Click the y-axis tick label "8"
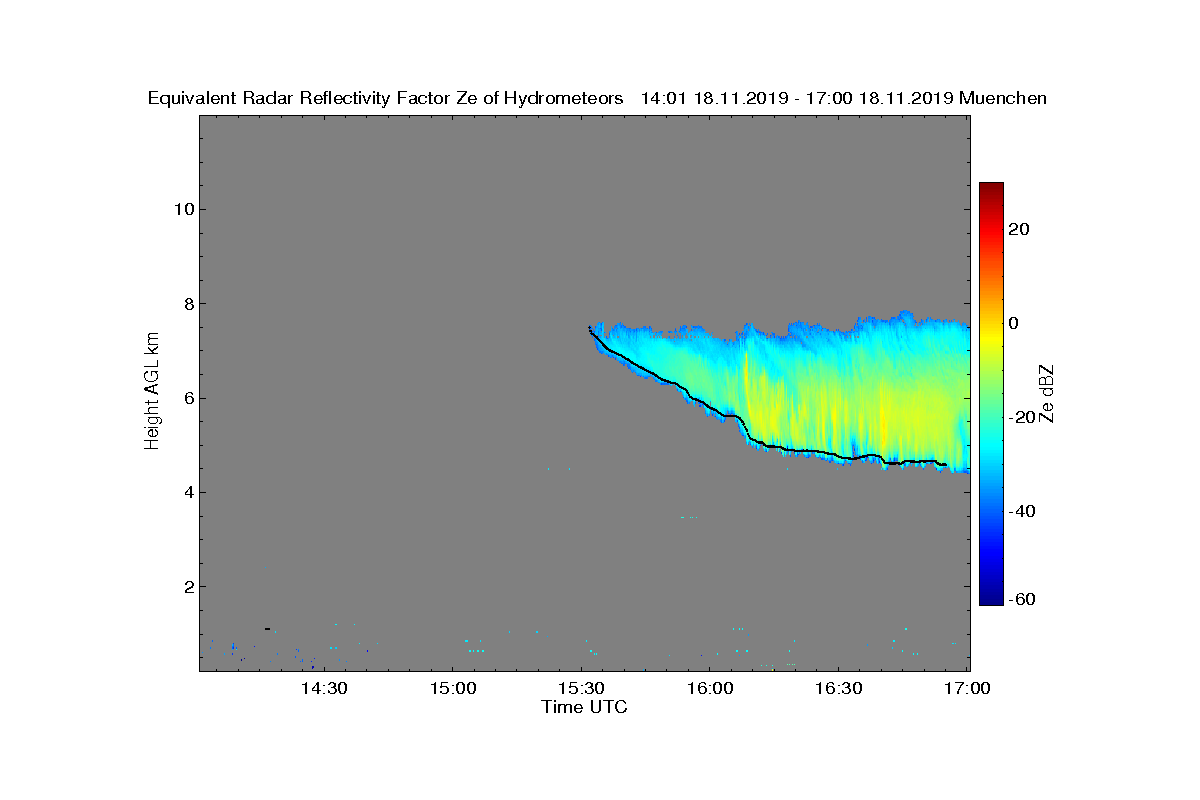The width and height of the screenshot is (1200, 800). [188, 303]
